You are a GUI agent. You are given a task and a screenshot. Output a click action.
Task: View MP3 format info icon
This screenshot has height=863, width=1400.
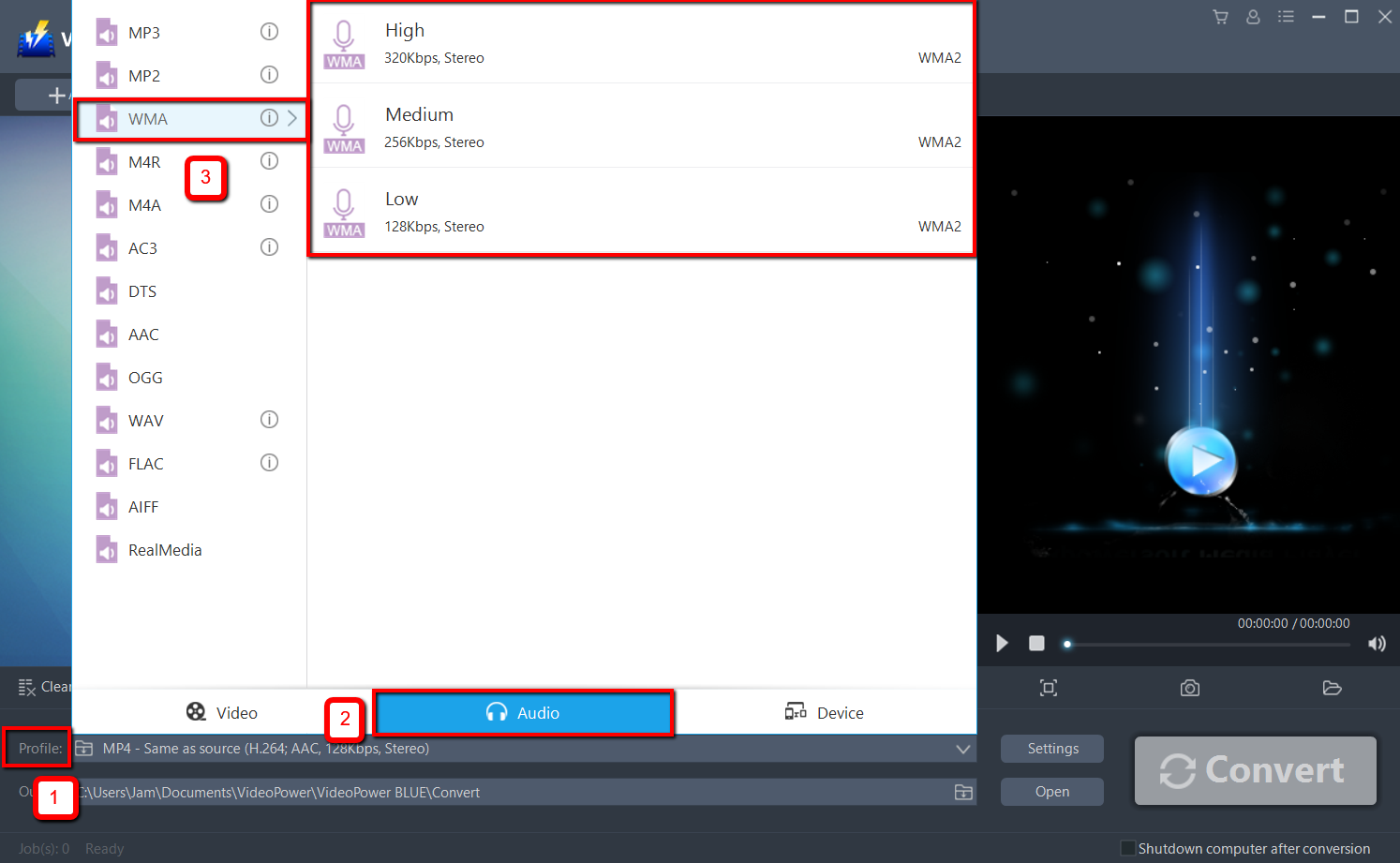click(x=269, y=31)
